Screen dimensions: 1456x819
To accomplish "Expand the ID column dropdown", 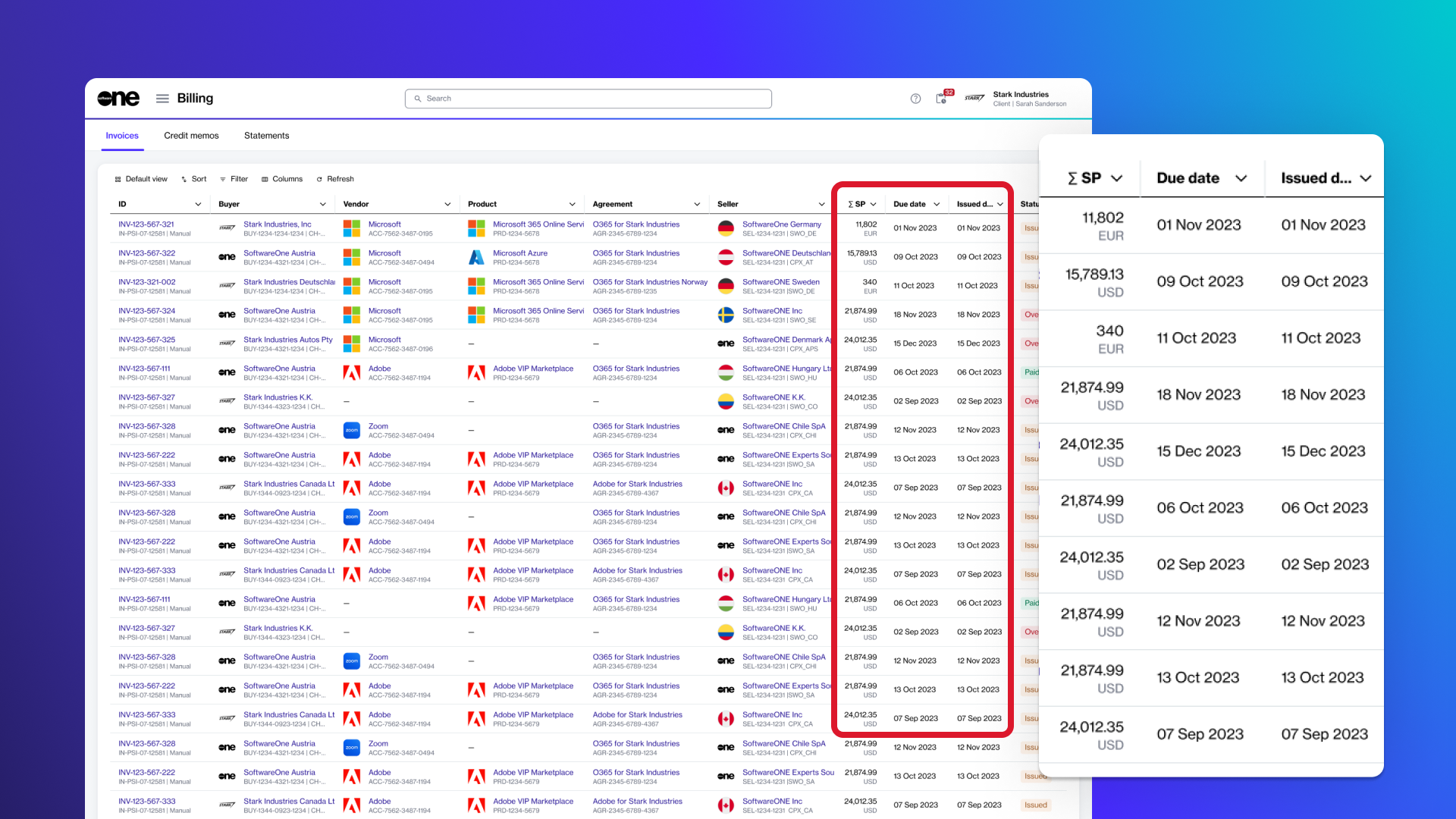I will 198,204.
